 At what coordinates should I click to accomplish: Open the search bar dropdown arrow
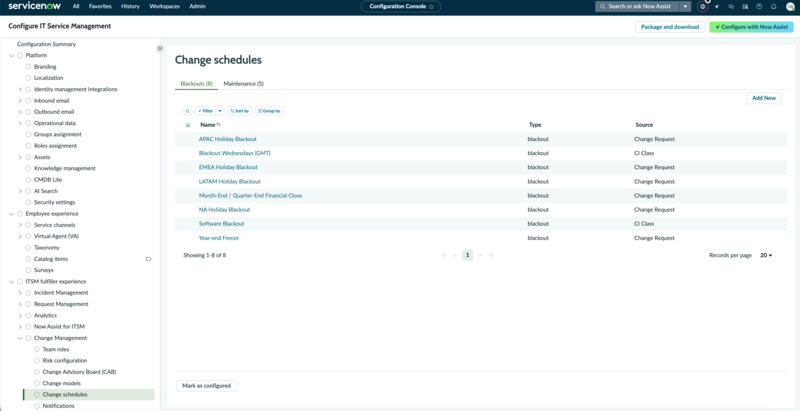pos(686,7)
